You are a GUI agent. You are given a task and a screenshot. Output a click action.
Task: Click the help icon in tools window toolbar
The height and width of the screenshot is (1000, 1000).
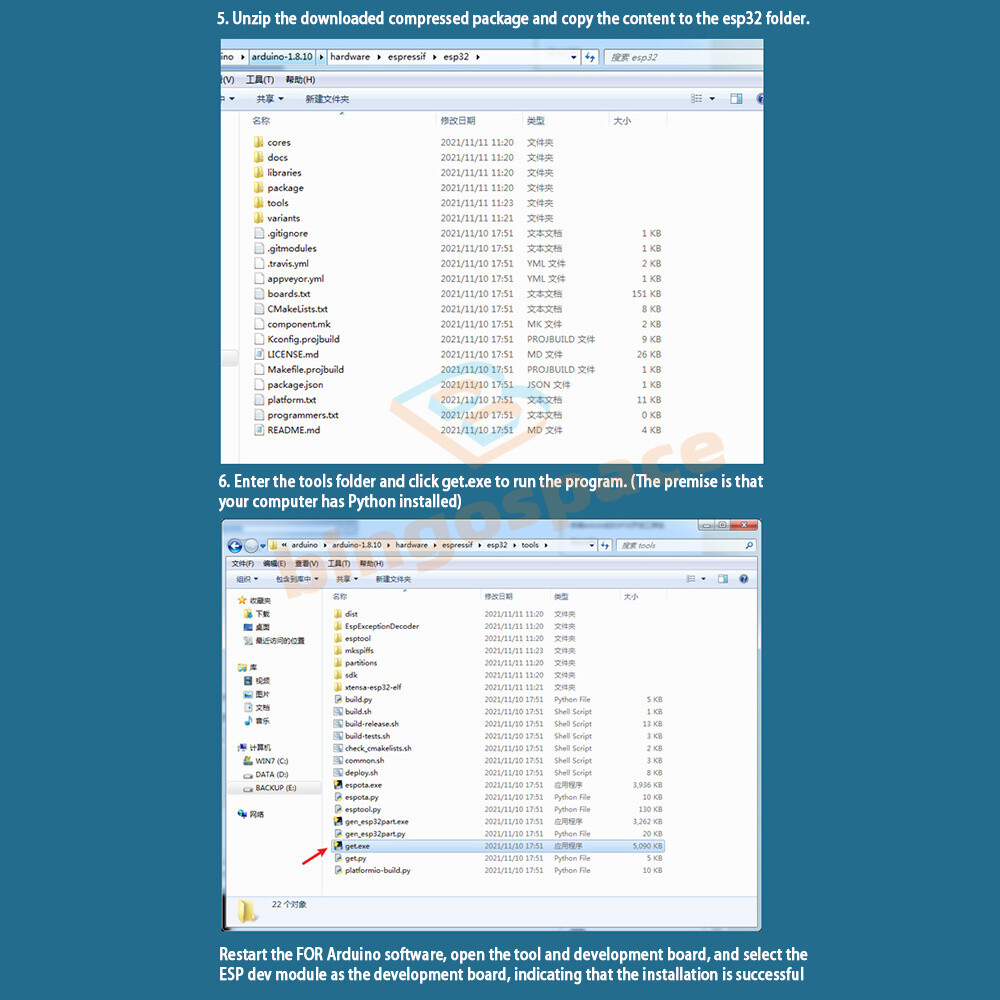tap(743, 579)
